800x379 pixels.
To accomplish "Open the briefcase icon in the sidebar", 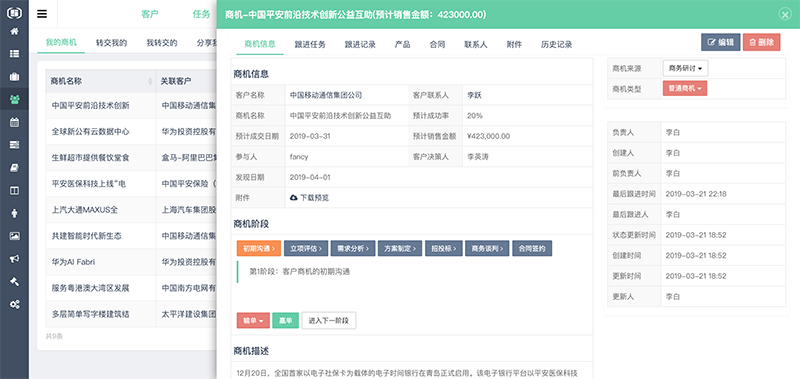I will coord(14,77).
